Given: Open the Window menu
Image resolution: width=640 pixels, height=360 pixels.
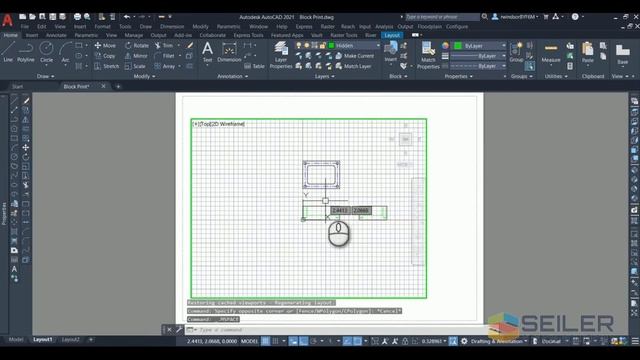Looking at the screenshot, I should point(258,27).
